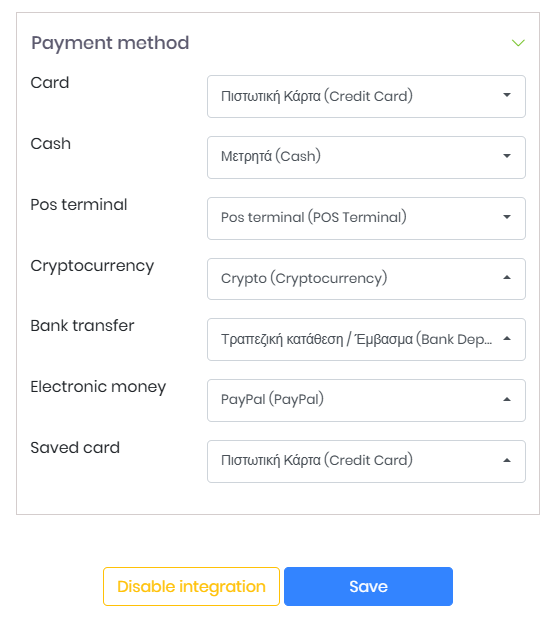Click the truncated Bank Dep... value text
The image size is (554, 617).
(x=356, y=339)
